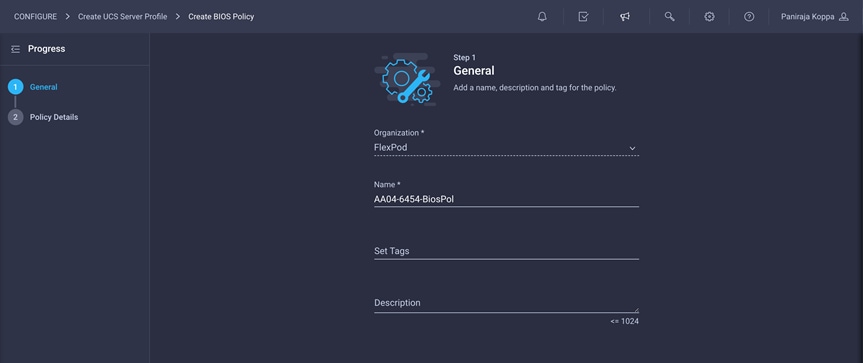863x363 pixels.
Task: Click the '<= 1024' character limit text
Action: [x=625, y=321]
